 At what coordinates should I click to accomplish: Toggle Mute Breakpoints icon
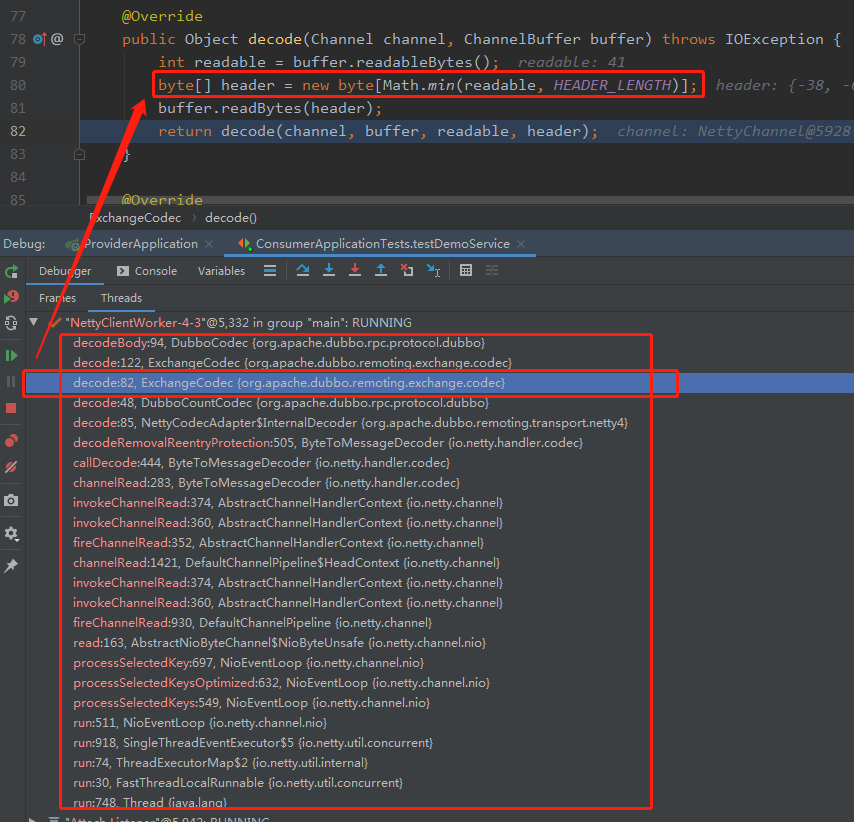coord(11,467)
